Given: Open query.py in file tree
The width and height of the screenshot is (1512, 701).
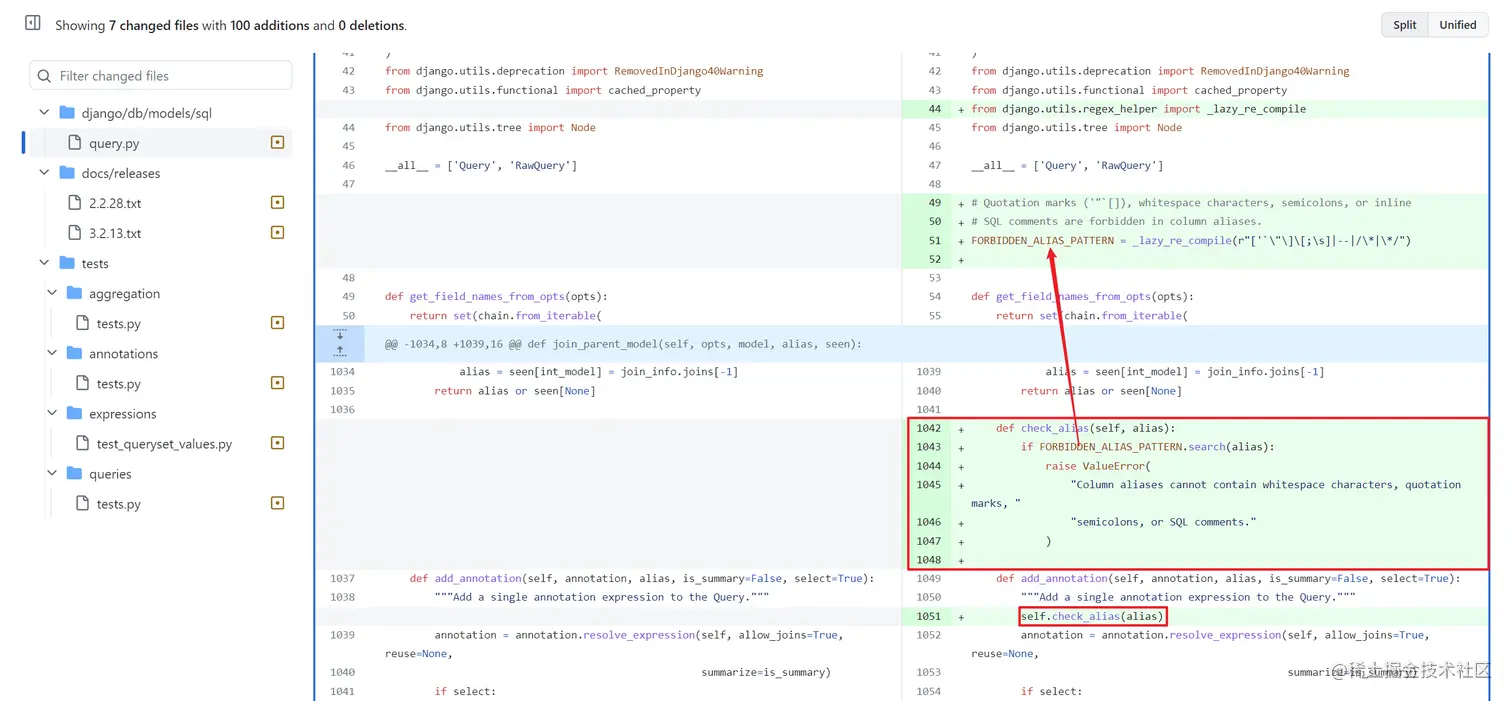Looking at the screenshot, I should tap(114, 143).
